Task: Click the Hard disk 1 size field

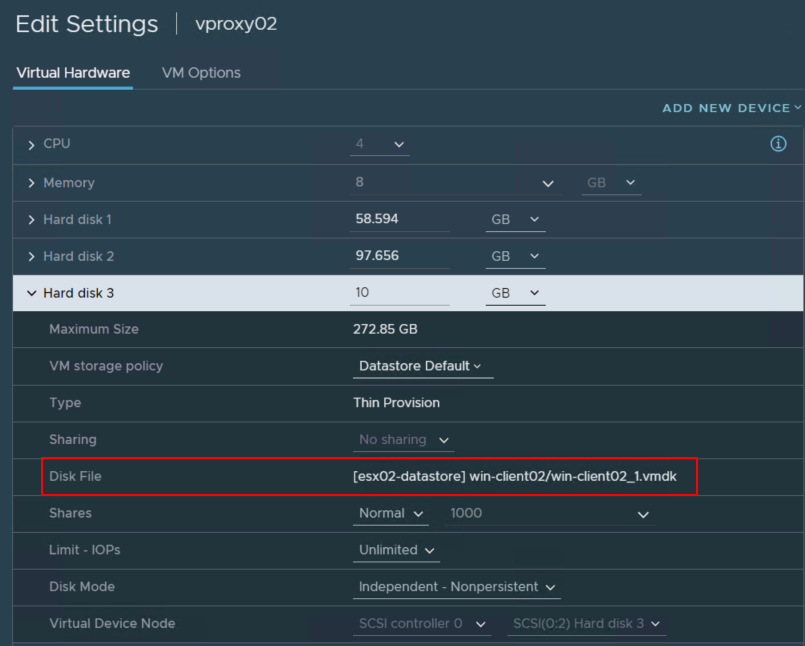Action: click(400, 220)
